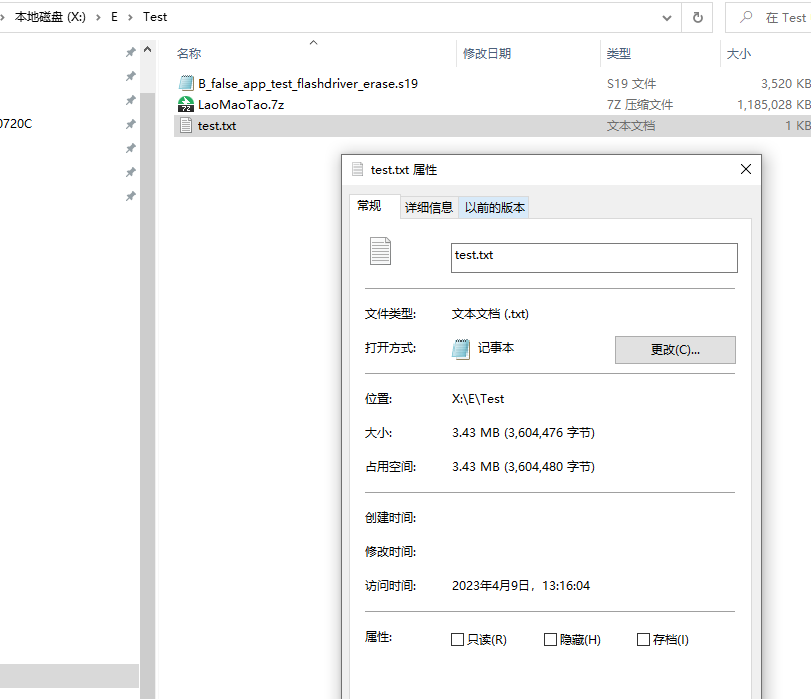
Task: Click the filename field showing test.txt
Action: 594,257
